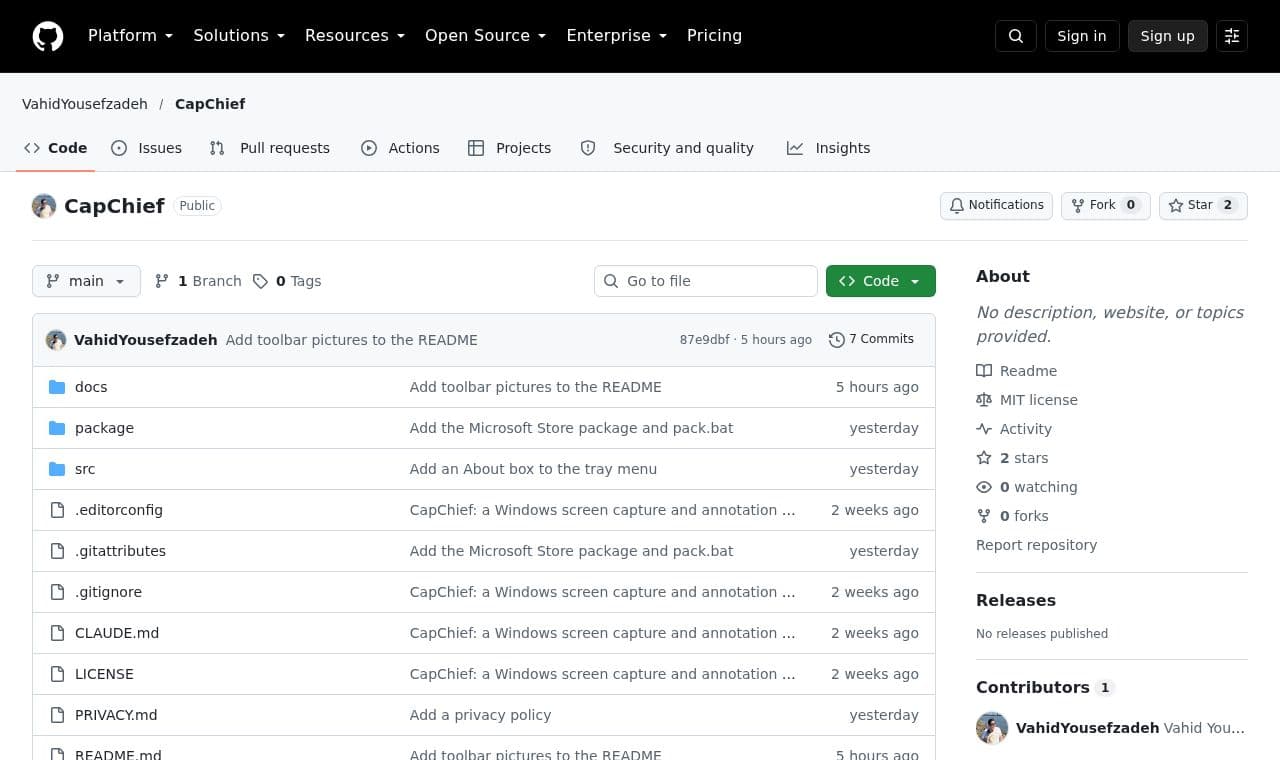Image resolution: width=1280 pixels, height=760 pixels.
Task: Star the repository with Star button
Action: (x=1203, y=205)
